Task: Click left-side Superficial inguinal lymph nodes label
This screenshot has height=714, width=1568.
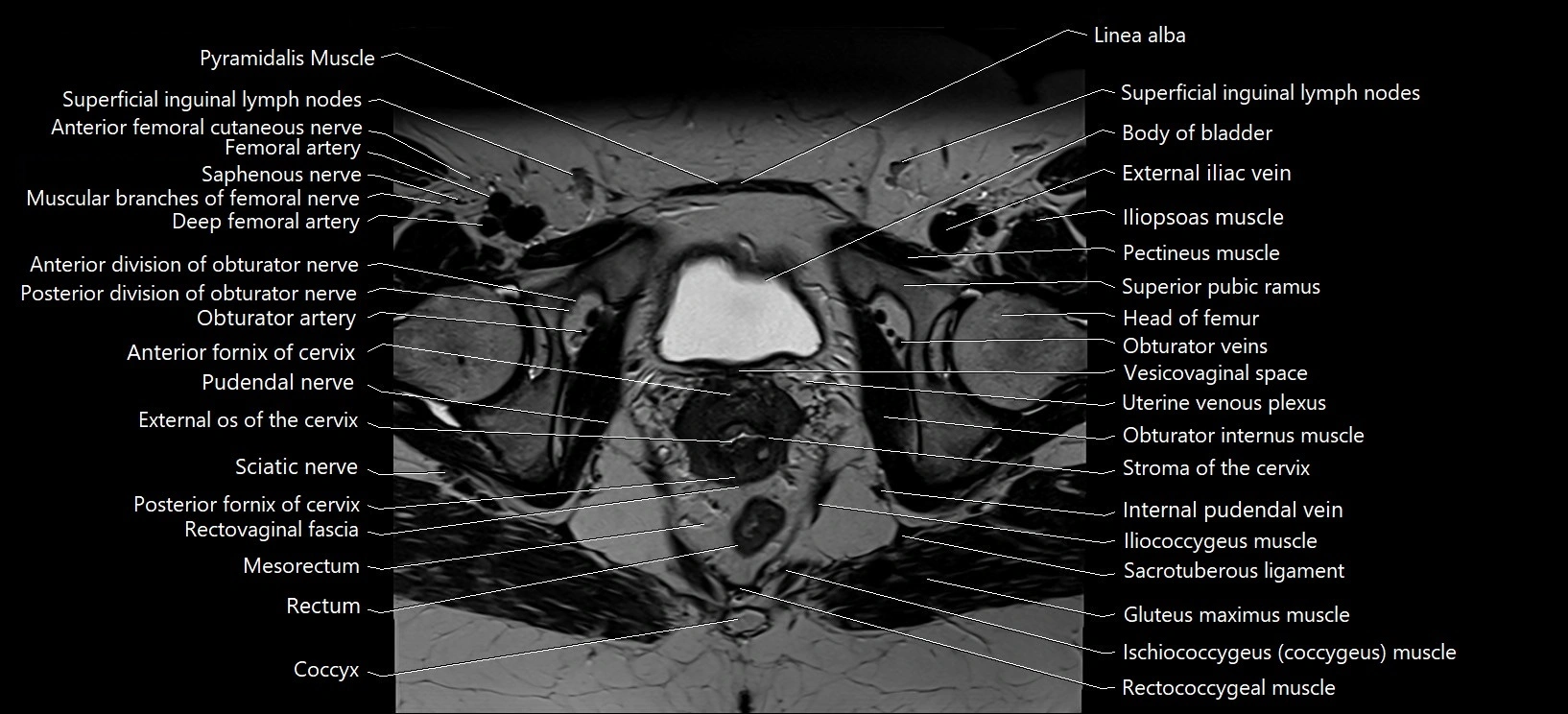Action: pos(212,100)
